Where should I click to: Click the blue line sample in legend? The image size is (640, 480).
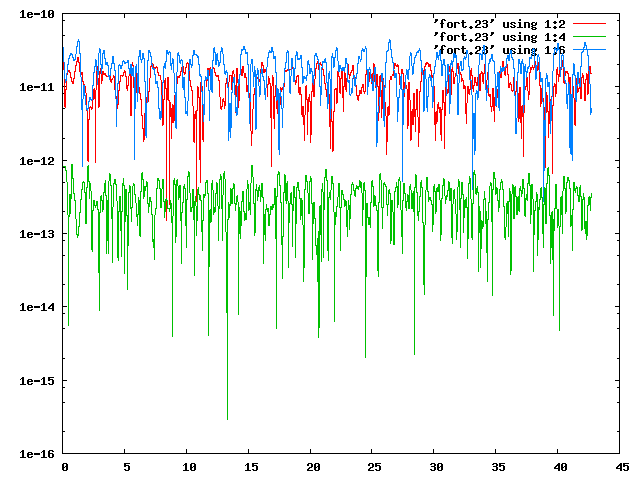(x=589, y=50)
